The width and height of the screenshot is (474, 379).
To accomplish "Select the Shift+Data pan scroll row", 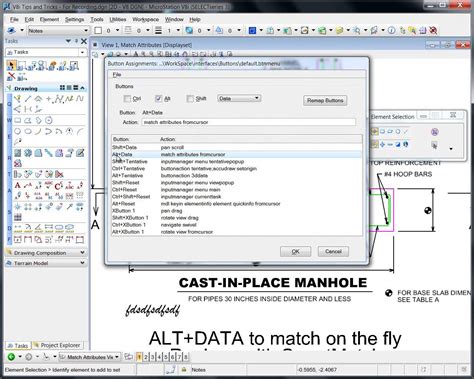I will tap(237, 147).
